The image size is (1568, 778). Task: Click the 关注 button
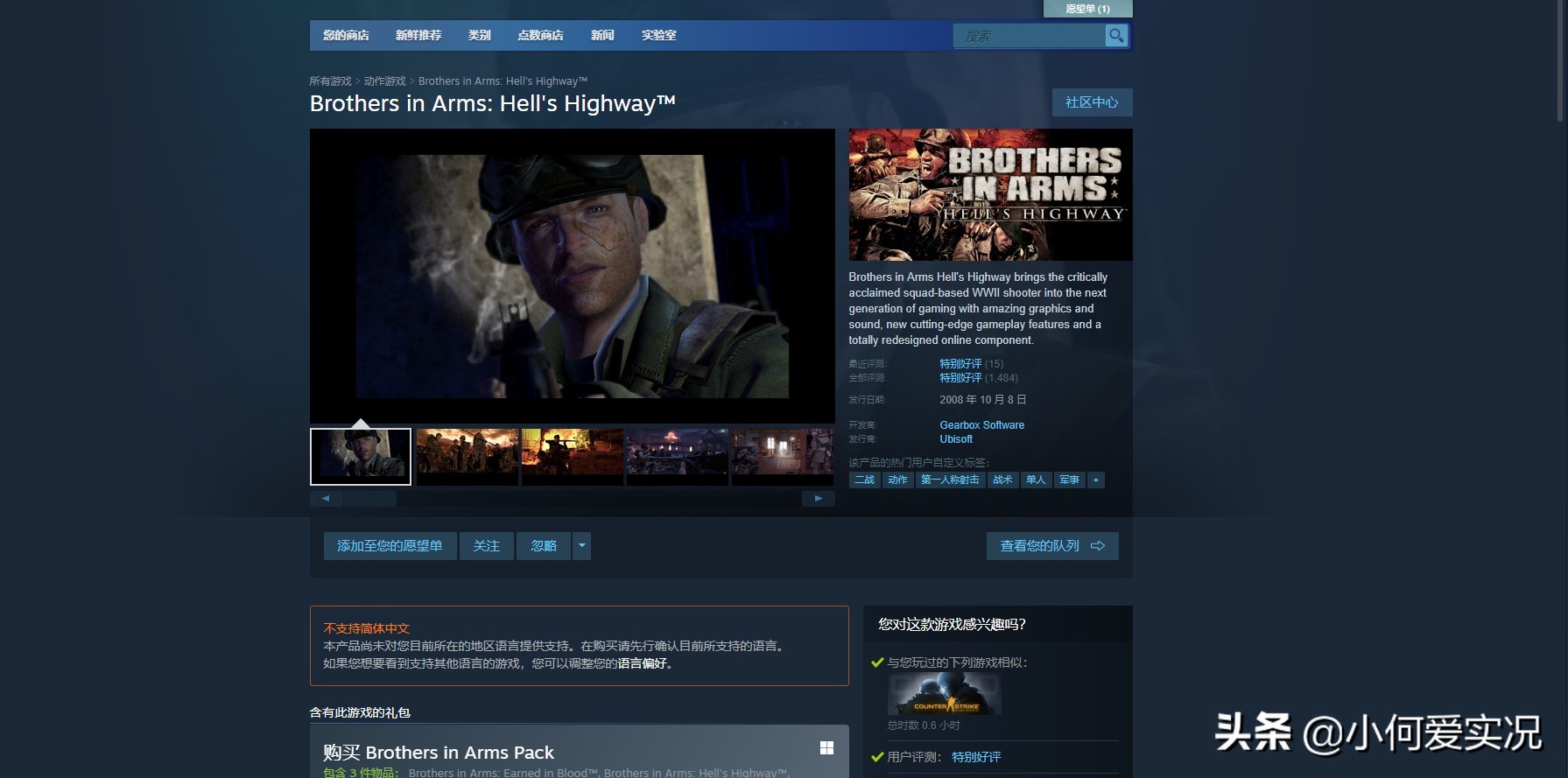click(486, 546)
